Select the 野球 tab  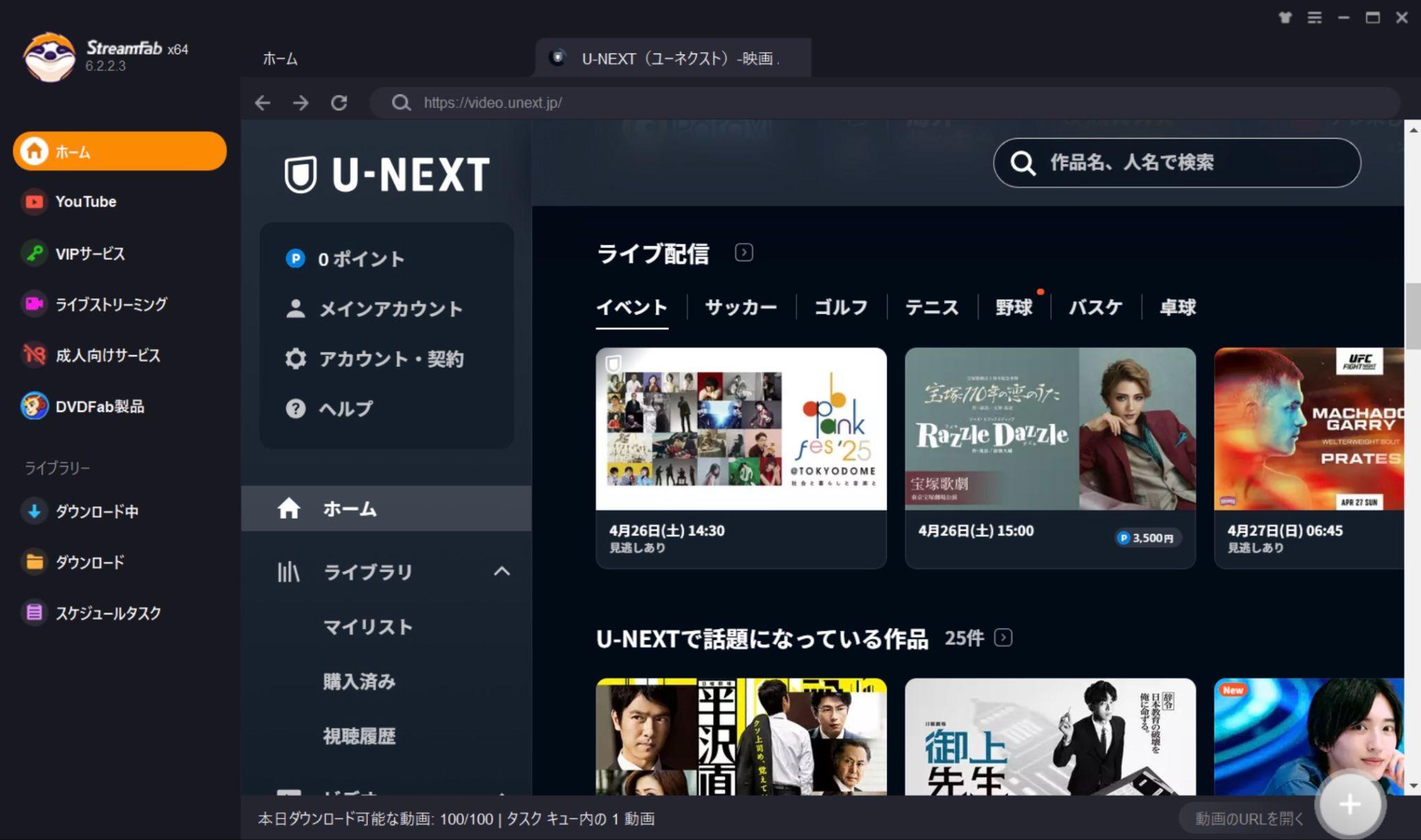(x=1014, y=307)
